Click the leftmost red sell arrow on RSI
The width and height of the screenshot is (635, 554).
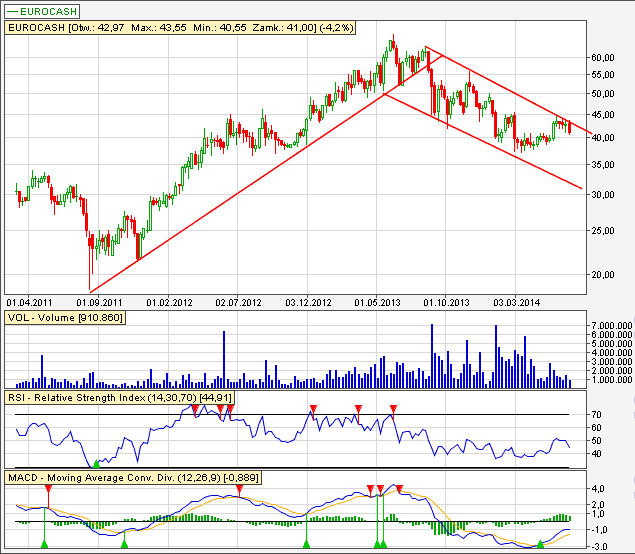[x=196, y=409]
